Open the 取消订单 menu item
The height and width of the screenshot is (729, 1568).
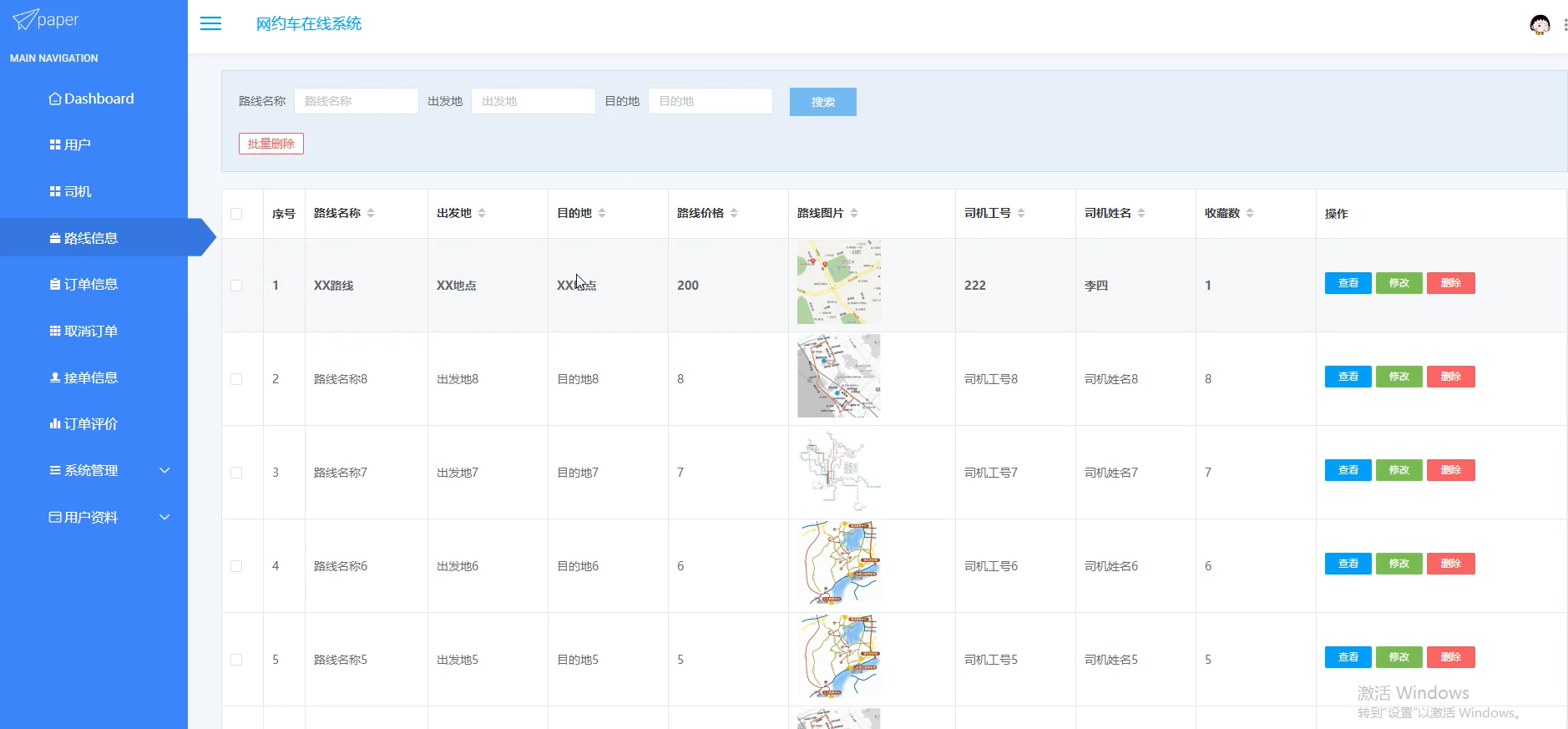tap(94, 331)
